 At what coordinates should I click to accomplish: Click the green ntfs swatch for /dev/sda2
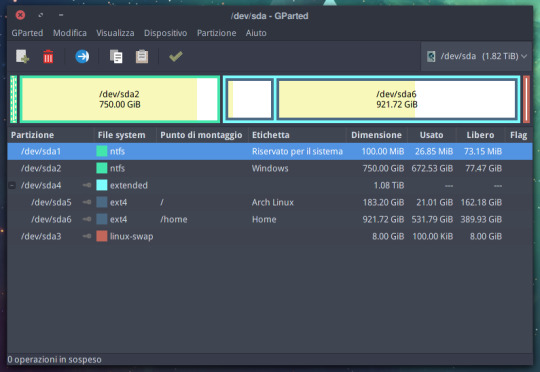[102, 168]
